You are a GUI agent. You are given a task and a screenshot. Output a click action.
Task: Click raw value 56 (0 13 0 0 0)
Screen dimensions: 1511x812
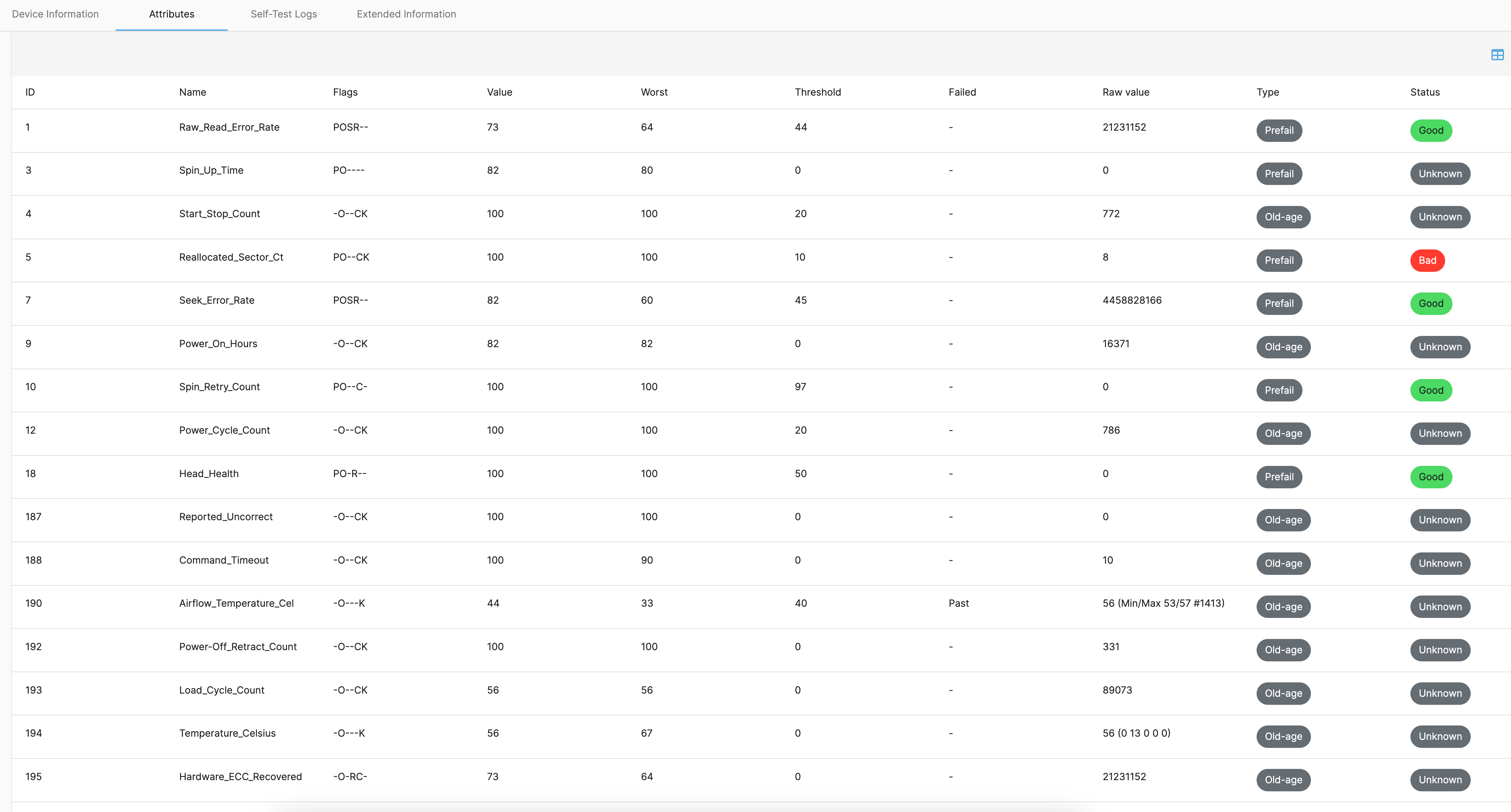(x=1136, y=733)
